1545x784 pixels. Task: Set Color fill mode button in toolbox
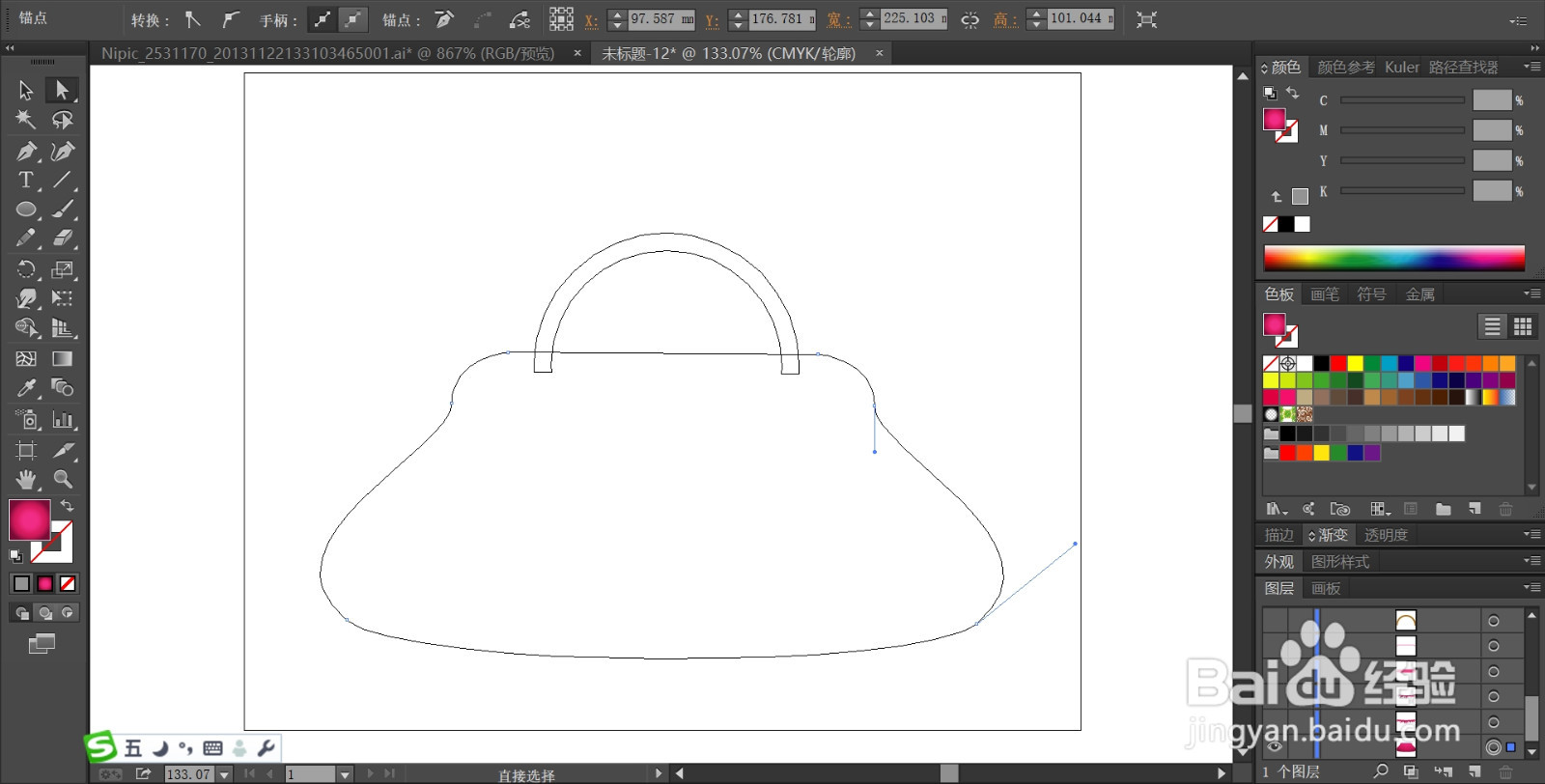coord(21,583)
